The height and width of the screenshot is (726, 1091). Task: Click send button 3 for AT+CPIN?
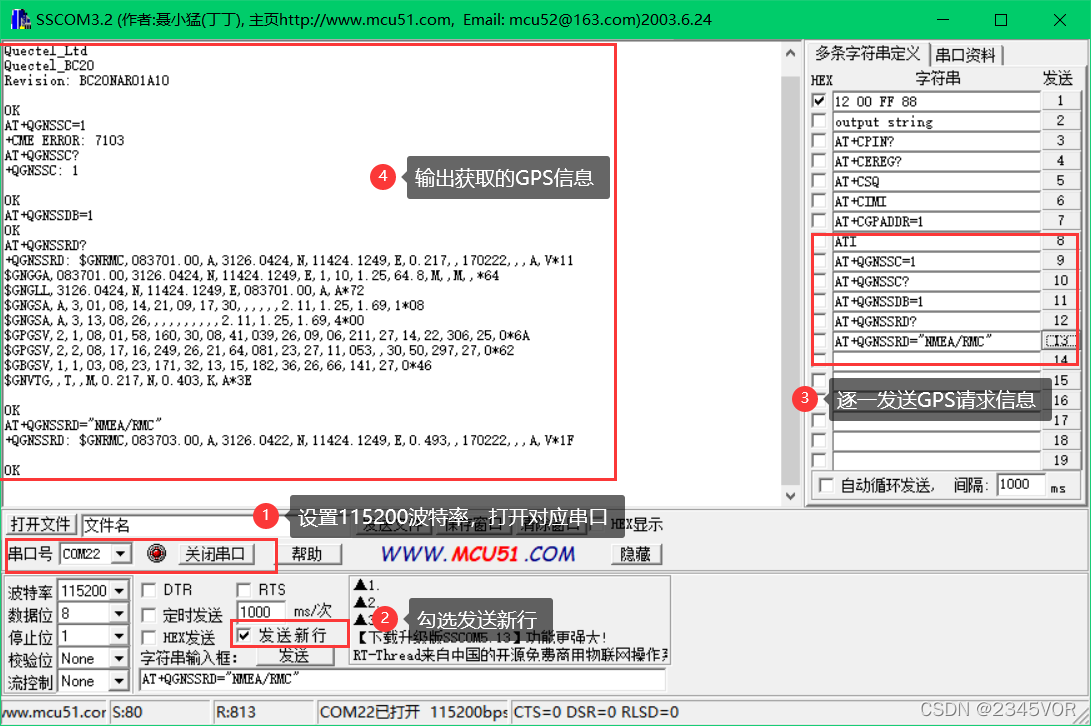(x=1060, y=141)
